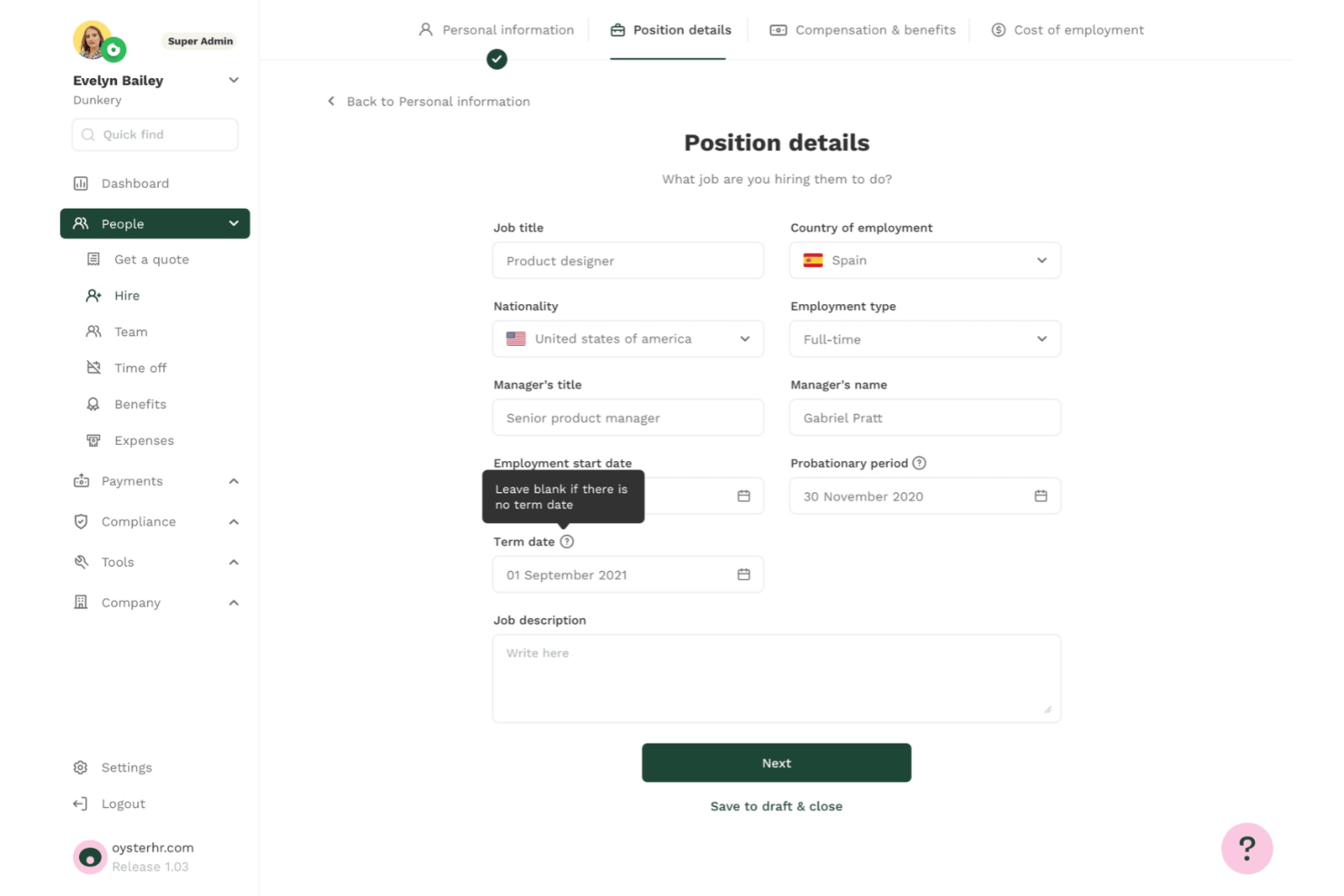Click the Super Admin badge
The height and width of the screenshot is (896, 1344).
[200, 41]
